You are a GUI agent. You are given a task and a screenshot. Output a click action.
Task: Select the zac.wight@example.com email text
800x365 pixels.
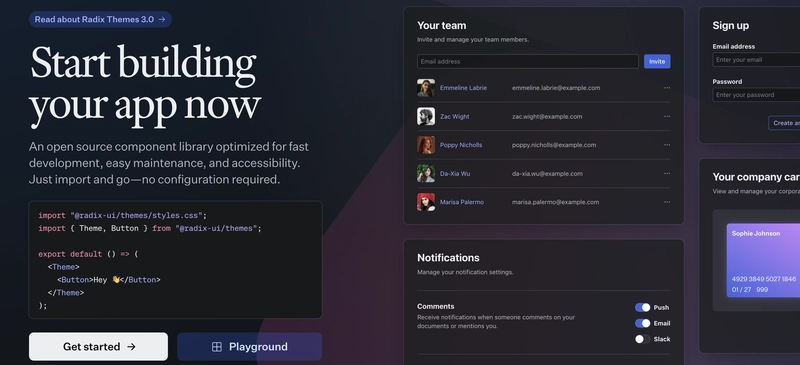[547, 116]
